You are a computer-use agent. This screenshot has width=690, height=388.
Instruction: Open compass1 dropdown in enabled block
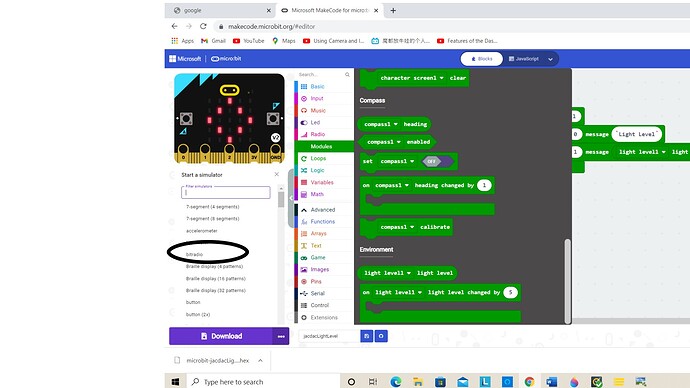pyautogui.click(x=399, y=142)
